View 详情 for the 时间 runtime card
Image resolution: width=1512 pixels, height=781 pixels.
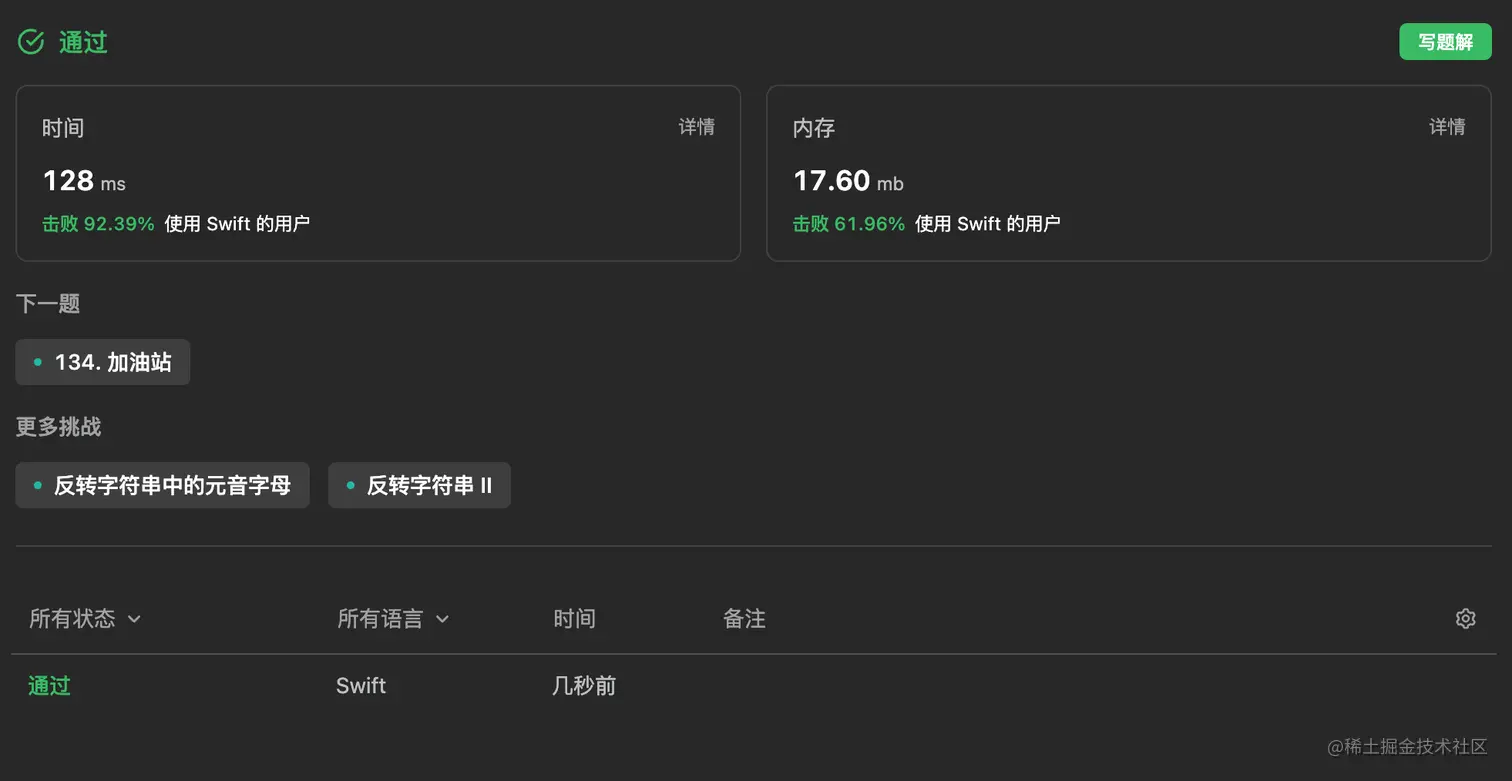[697, 127]
